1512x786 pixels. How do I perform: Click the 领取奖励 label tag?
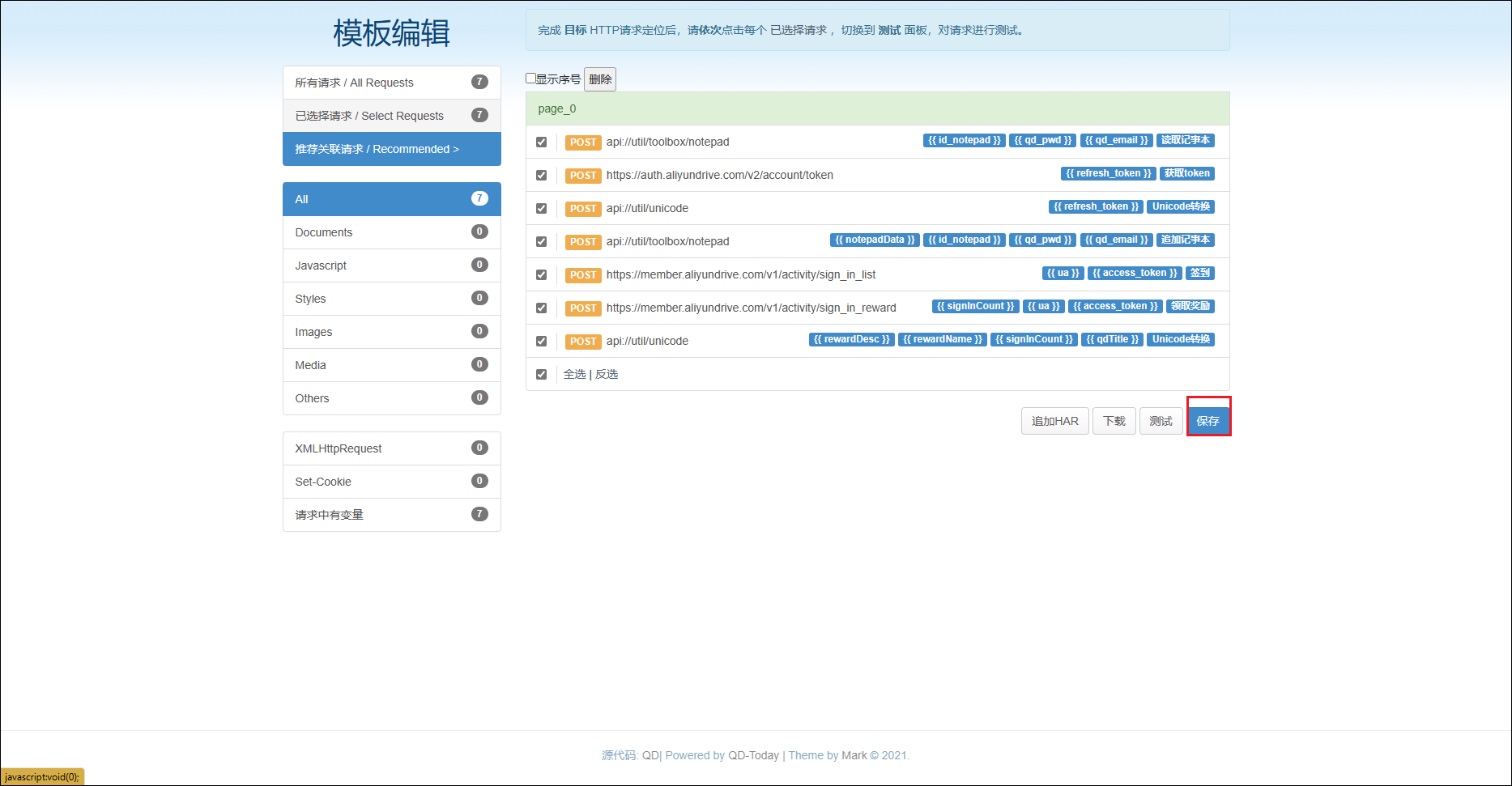(x=1190, y=306)
